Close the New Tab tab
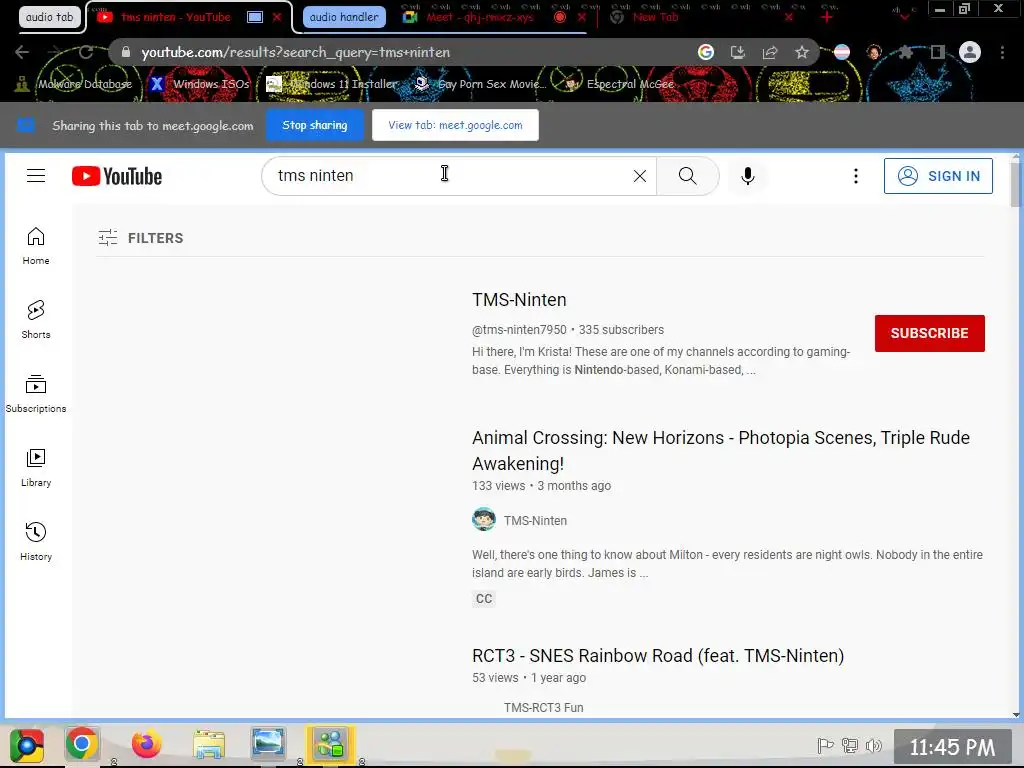This screenshot has height=768, width=1024. click(788, 17)
